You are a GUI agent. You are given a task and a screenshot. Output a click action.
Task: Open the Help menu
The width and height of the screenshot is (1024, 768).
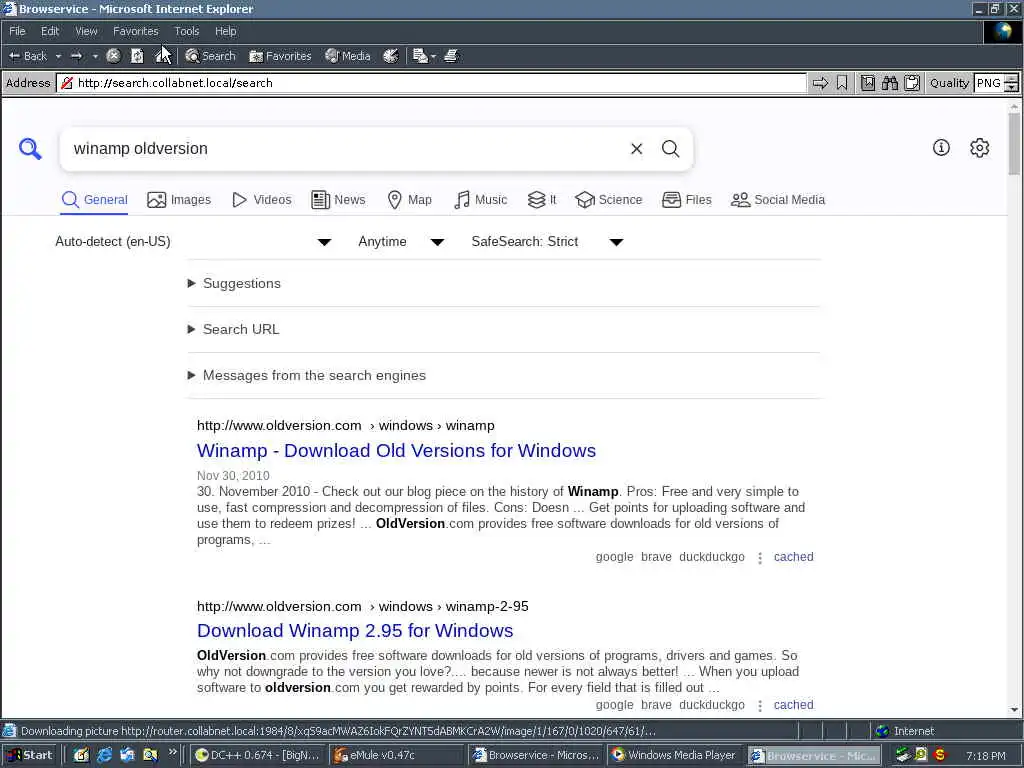click(x=225, y=31)
